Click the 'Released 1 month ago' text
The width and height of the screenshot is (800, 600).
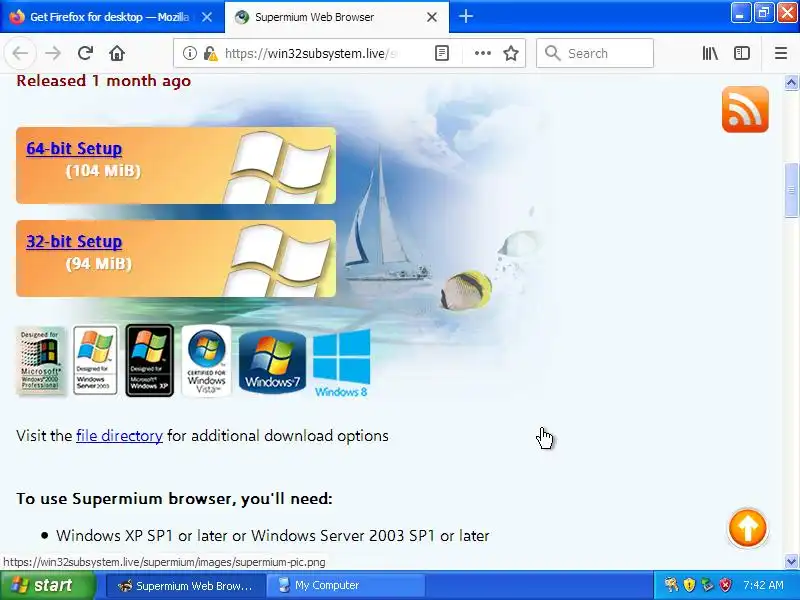104,81
